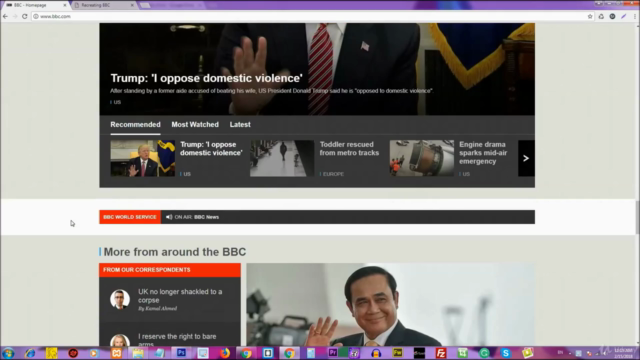Switch to the BBC - Homepage tab
Viewport: 640px width, 360px height.
tap(35, 5)
